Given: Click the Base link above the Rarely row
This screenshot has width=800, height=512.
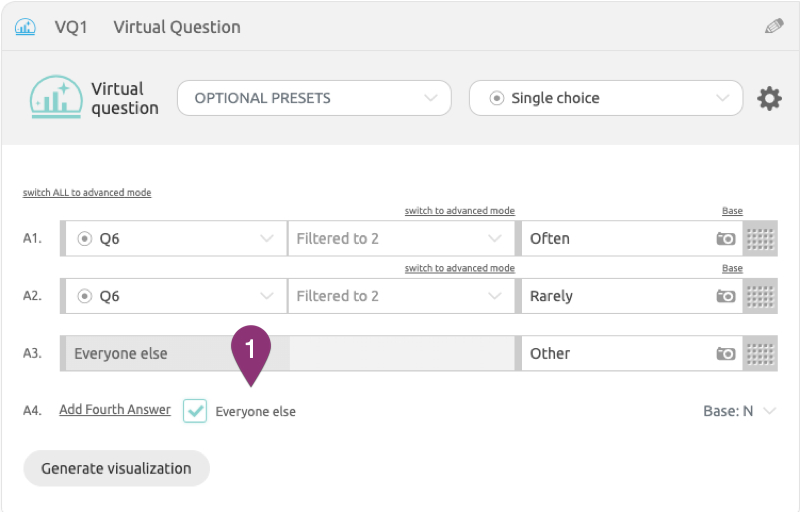Looking at the screenshot, I should click(732, 268).
